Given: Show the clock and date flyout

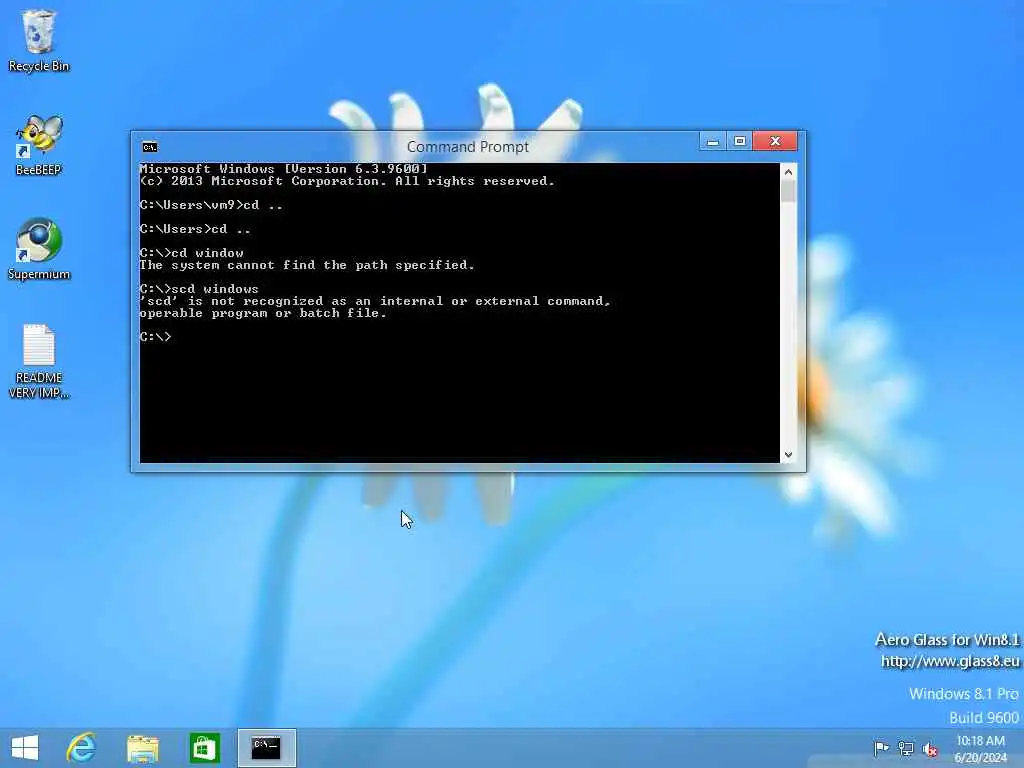Looking at the screenshot, I should point(980,748).
